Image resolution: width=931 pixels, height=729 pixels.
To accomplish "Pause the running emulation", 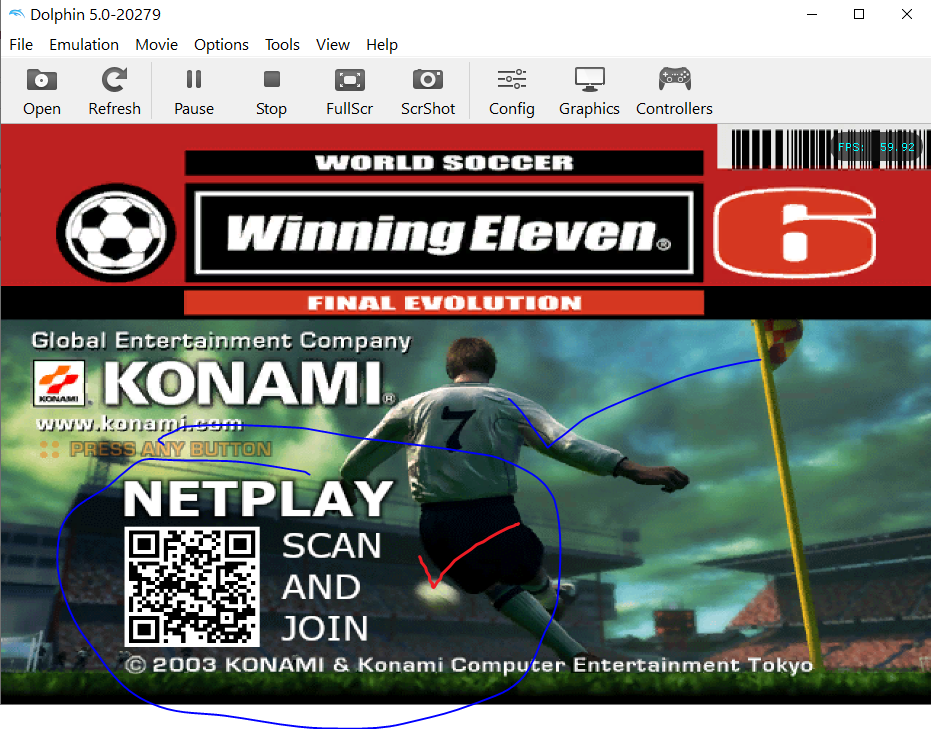I will (x=194, y=91).
